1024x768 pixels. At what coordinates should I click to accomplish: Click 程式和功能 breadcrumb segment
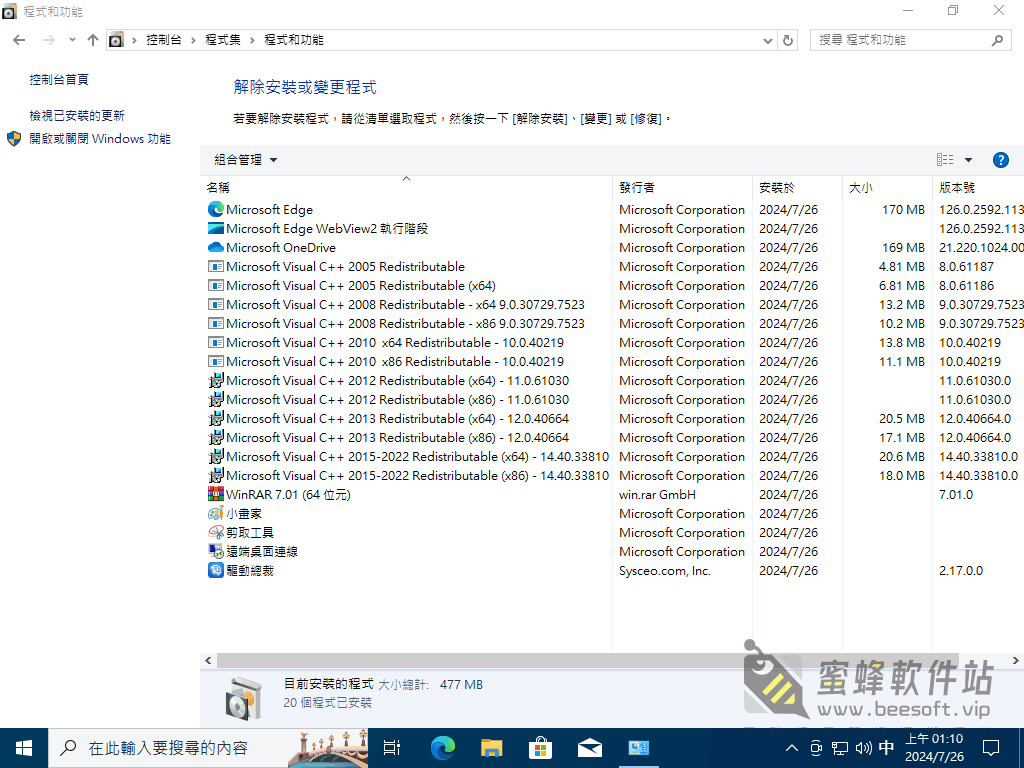[x=293, y=40]
